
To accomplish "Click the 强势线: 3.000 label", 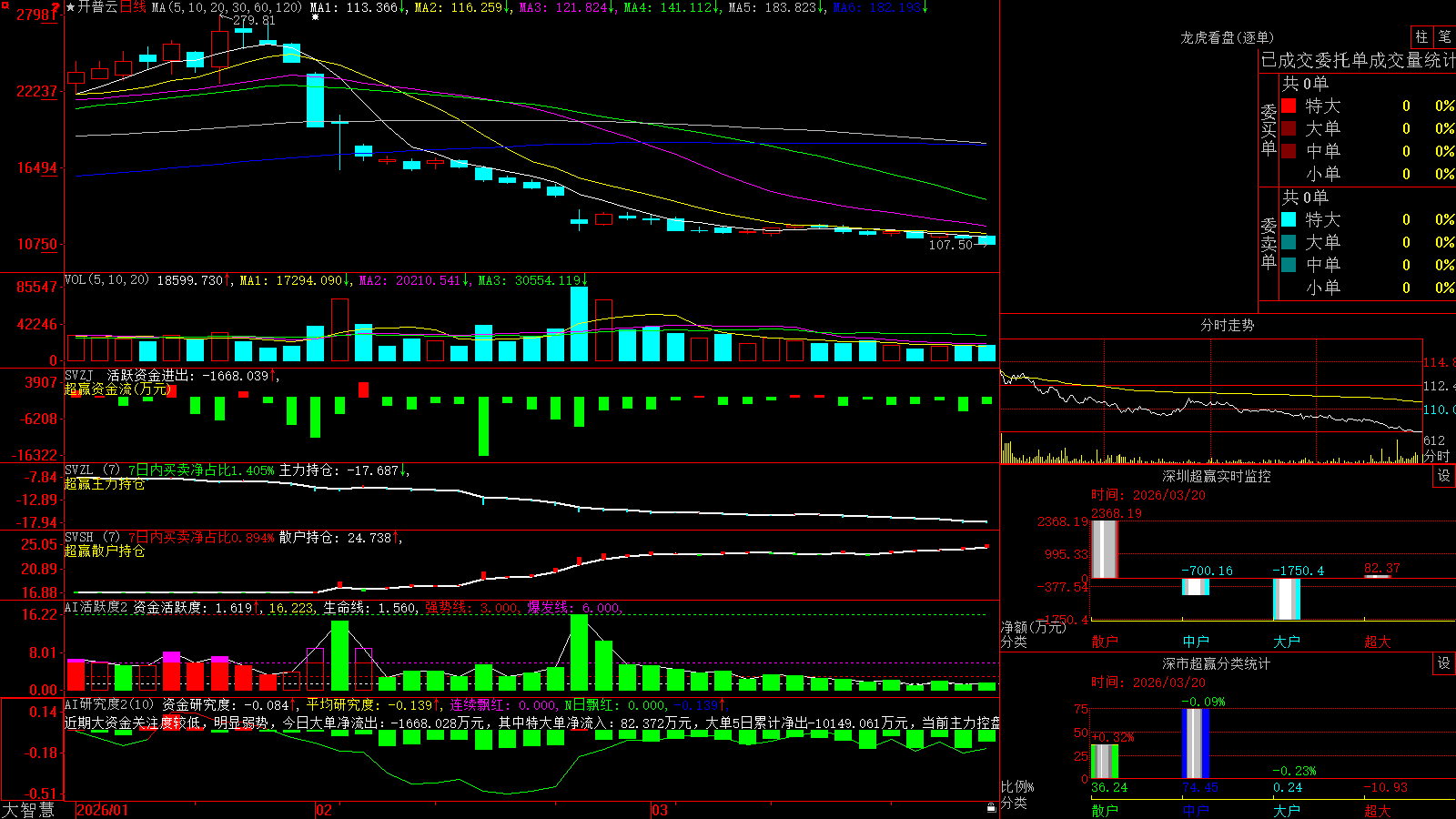I will (x=471, y=608).
